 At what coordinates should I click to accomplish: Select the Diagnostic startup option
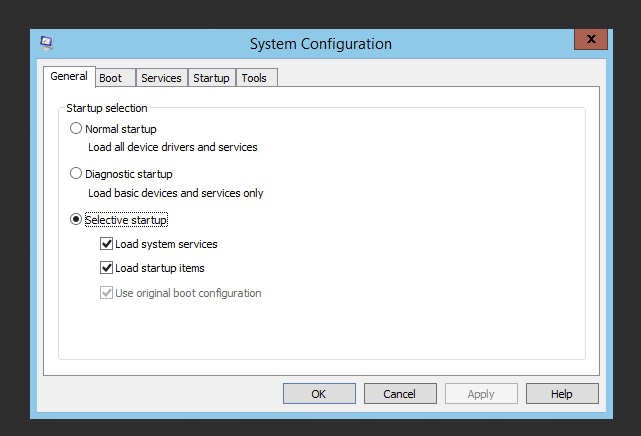[77, 174]
